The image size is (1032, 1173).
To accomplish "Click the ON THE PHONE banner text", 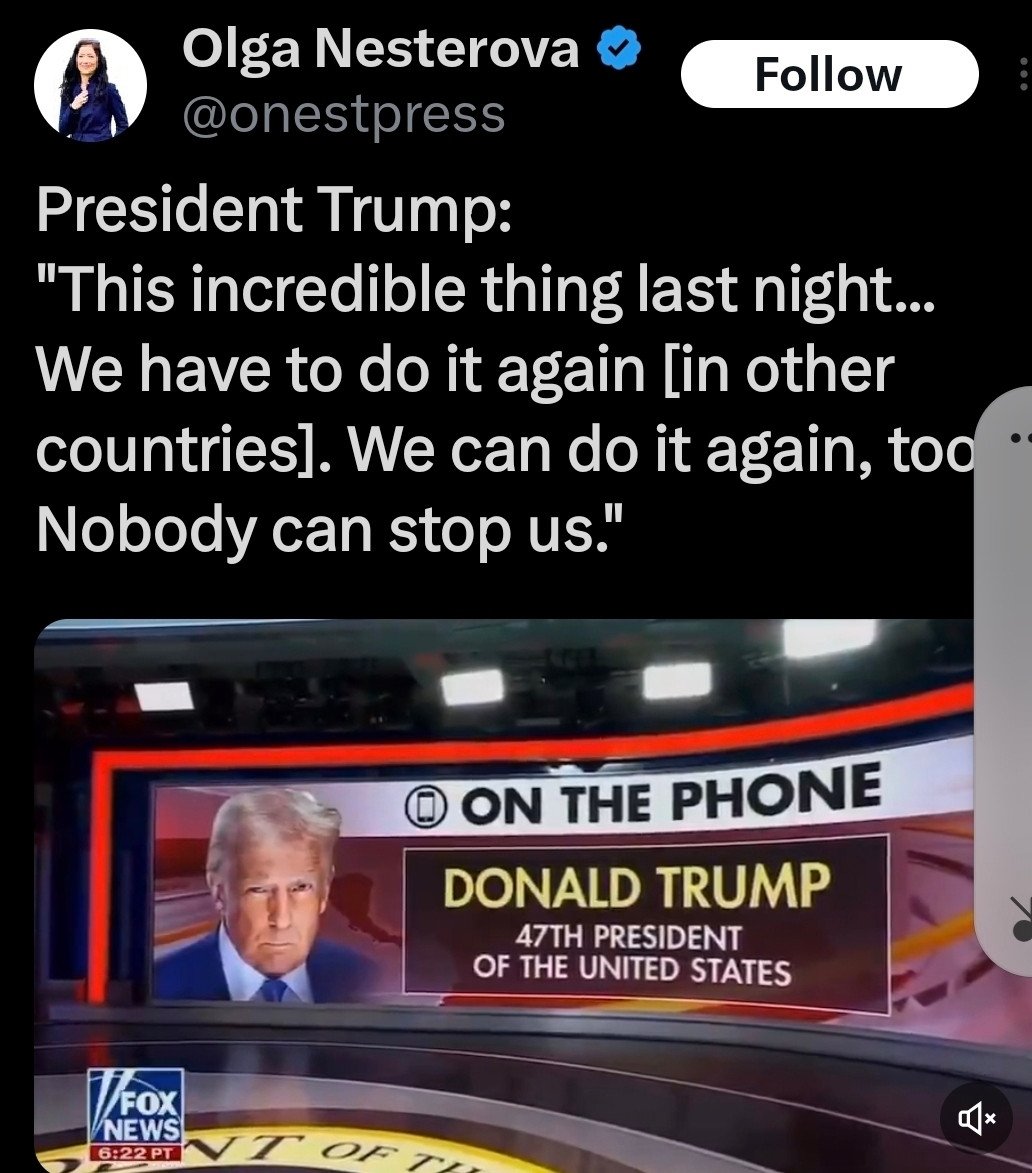I will point(671,796).
